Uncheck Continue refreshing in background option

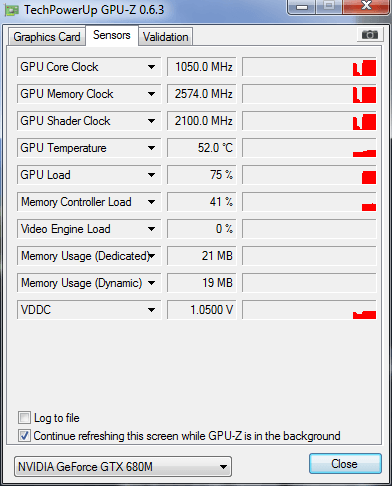[x=24, y=435]
